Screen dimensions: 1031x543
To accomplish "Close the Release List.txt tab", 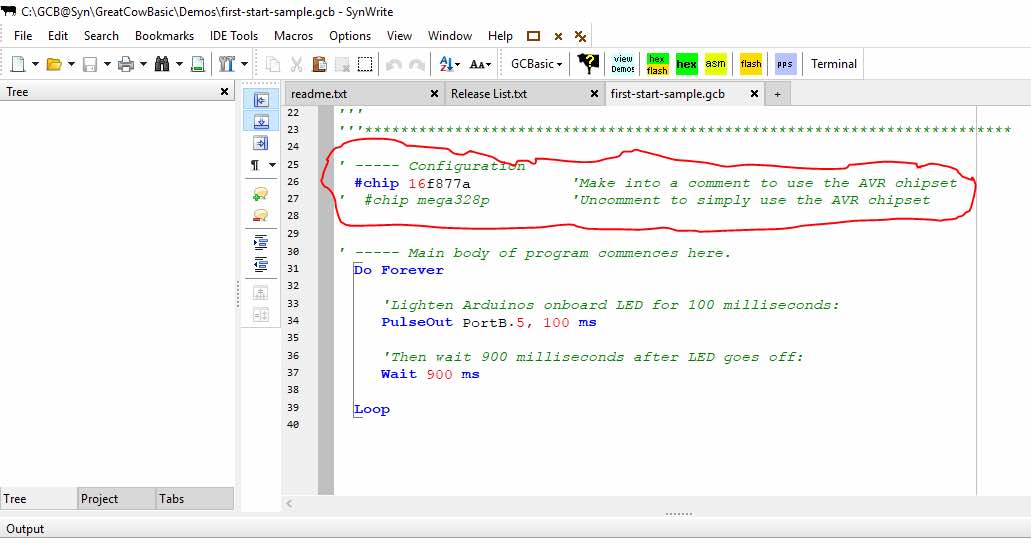I will (x=594, y=94).
